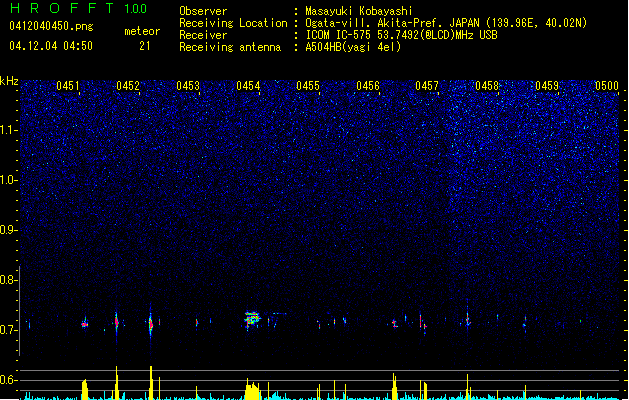Click the 0453 time marker
The width and height of the screenshot is (629, 400).
(x=188, y=86)
